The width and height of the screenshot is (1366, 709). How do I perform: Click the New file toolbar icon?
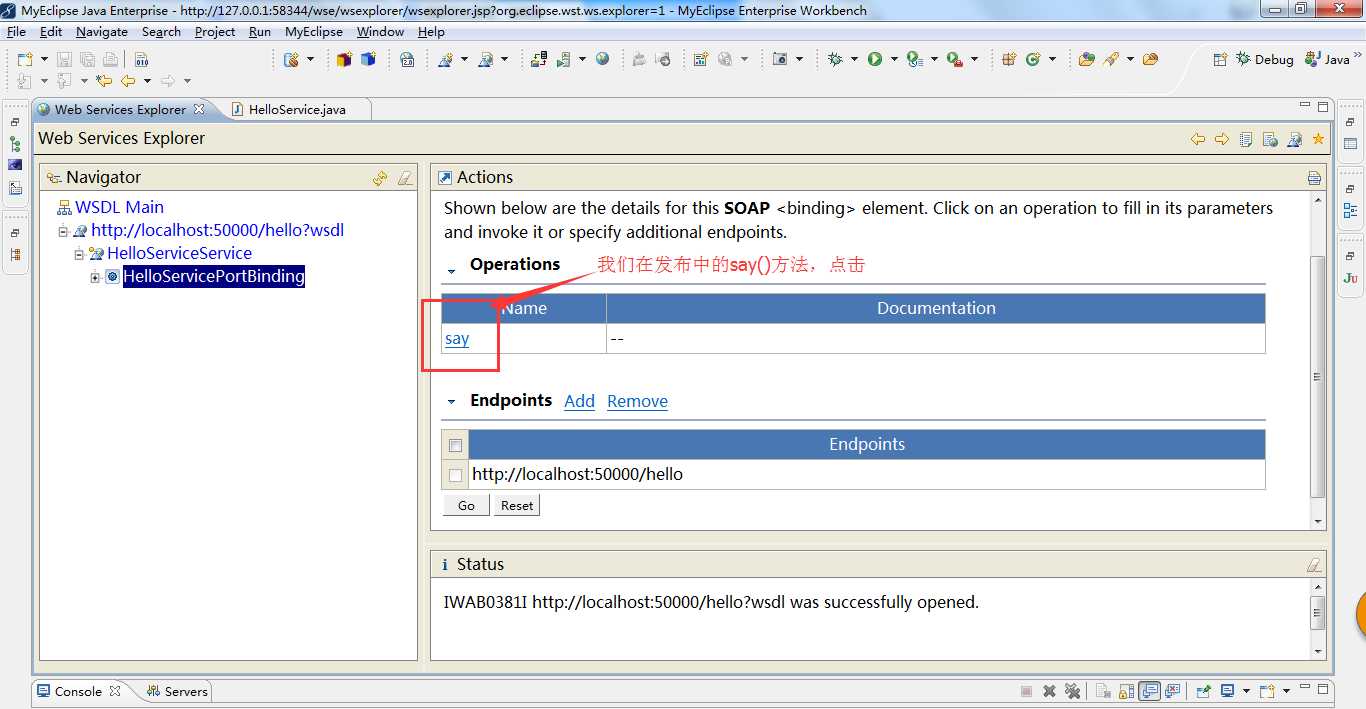tap(24, 60)
